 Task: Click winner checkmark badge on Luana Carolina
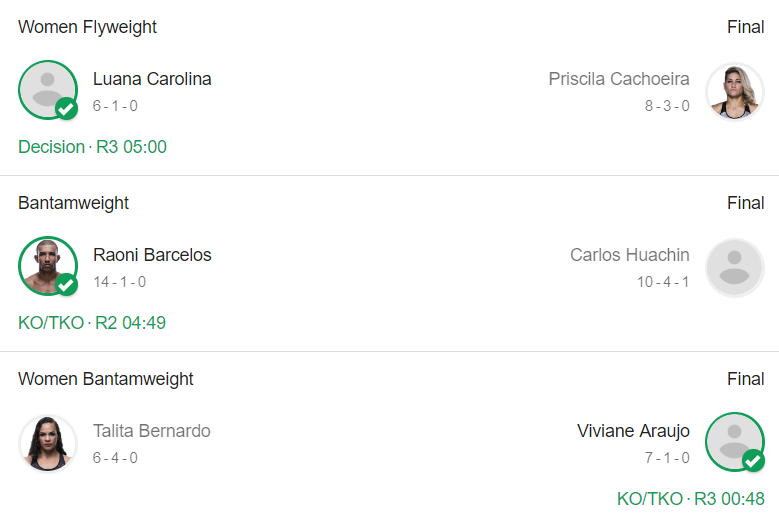click(x=67, y=109)
